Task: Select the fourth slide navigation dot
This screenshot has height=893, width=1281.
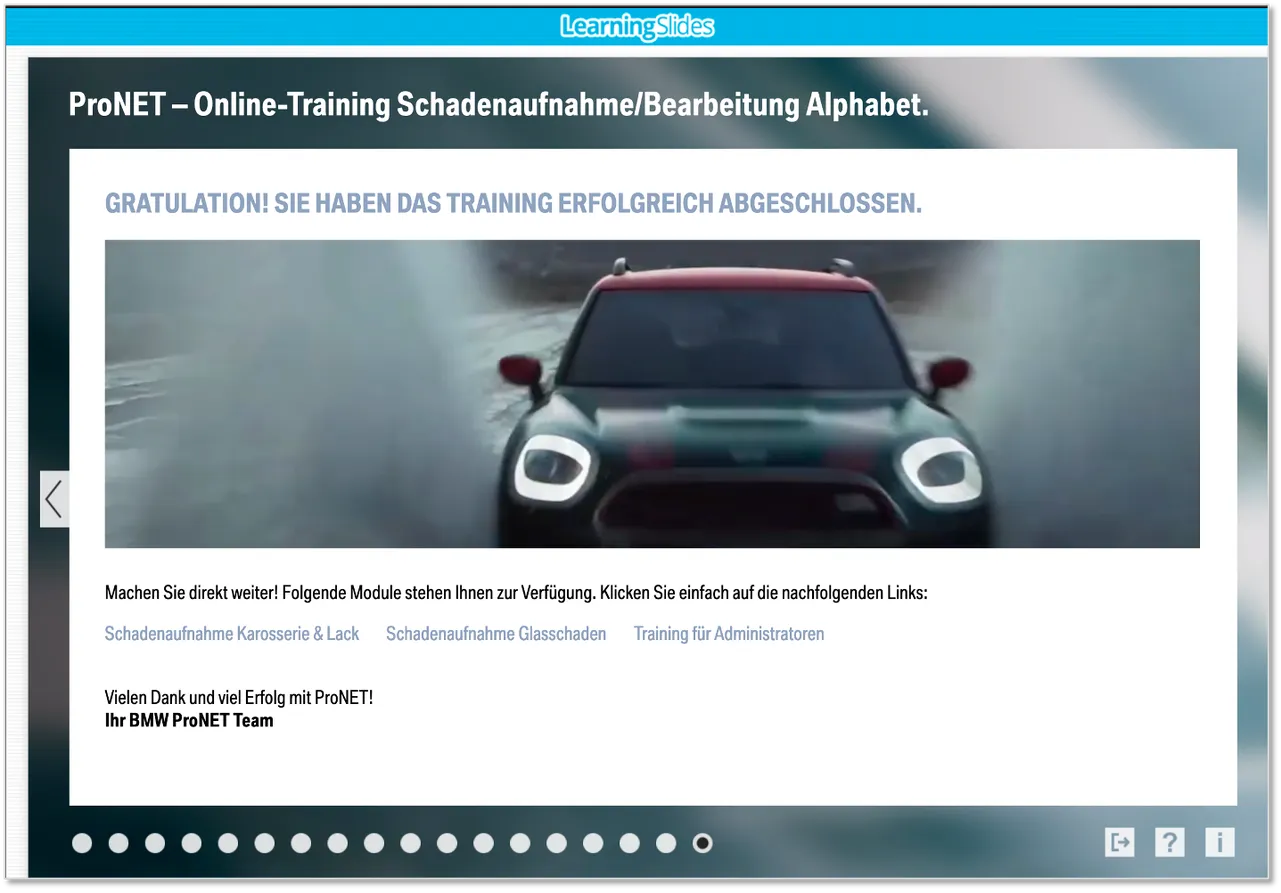Action: [x=191, y=844]
